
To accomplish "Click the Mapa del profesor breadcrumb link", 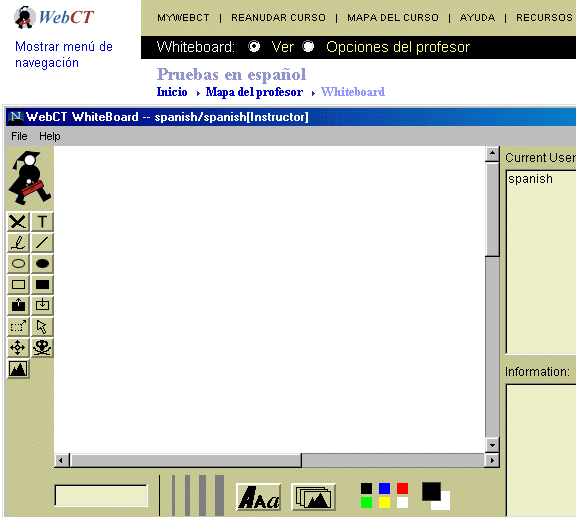I will pos(254,92).
